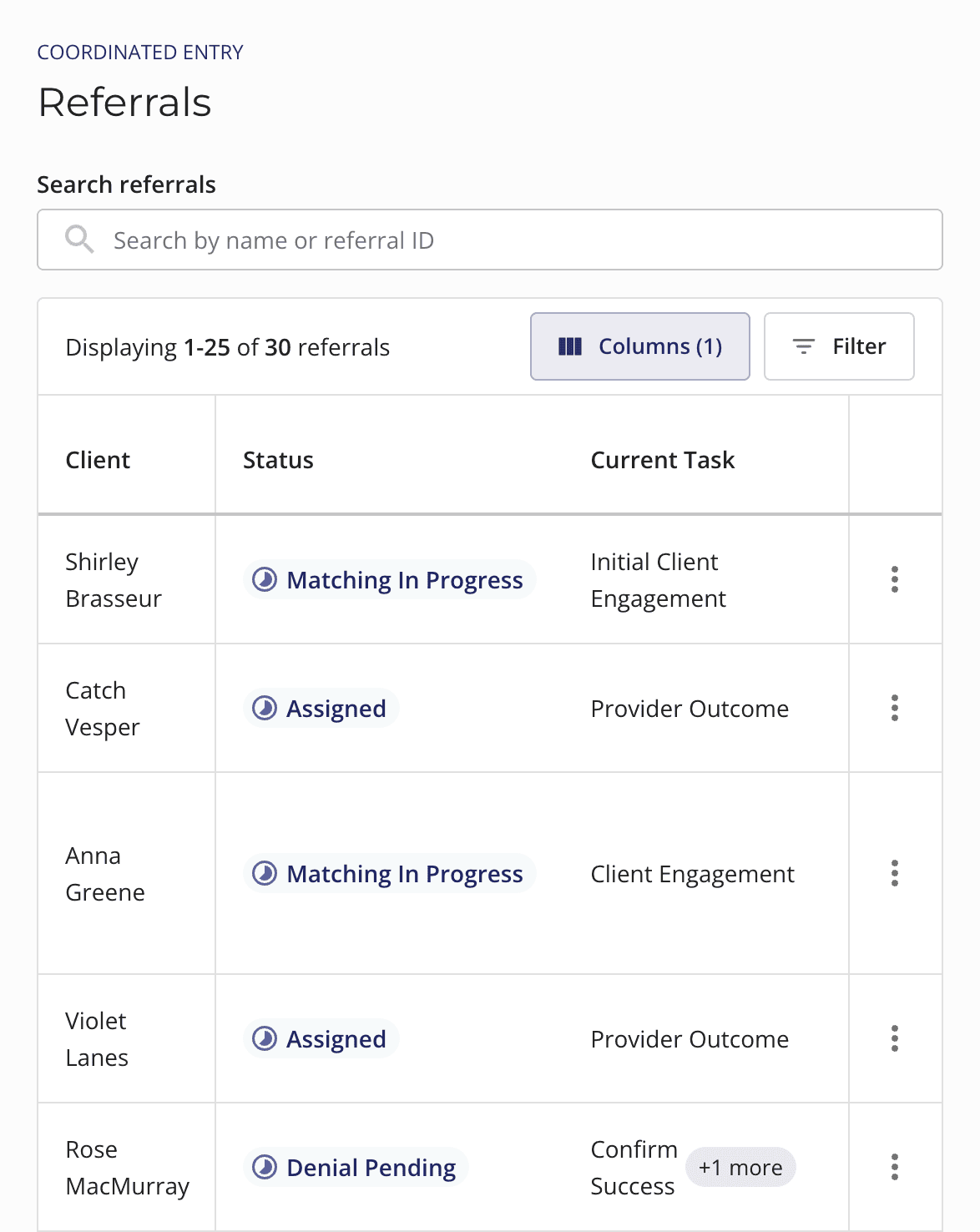
Task: Open the Filter options panel
Action: pyautogui.click(x=838, y=346)
